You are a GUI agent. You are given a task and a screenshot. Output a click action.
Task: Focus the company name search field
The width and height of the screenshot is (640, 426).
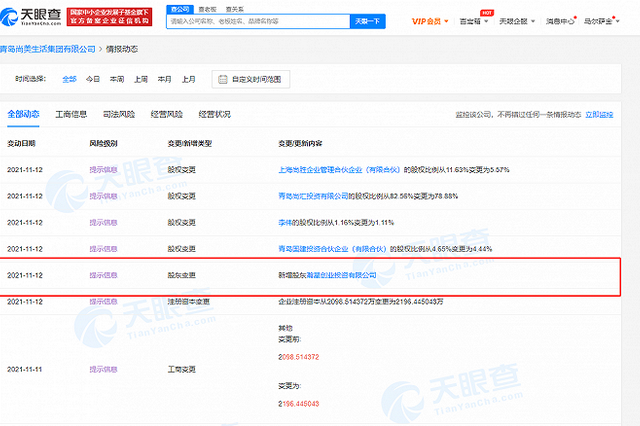(x=258, y=21)
